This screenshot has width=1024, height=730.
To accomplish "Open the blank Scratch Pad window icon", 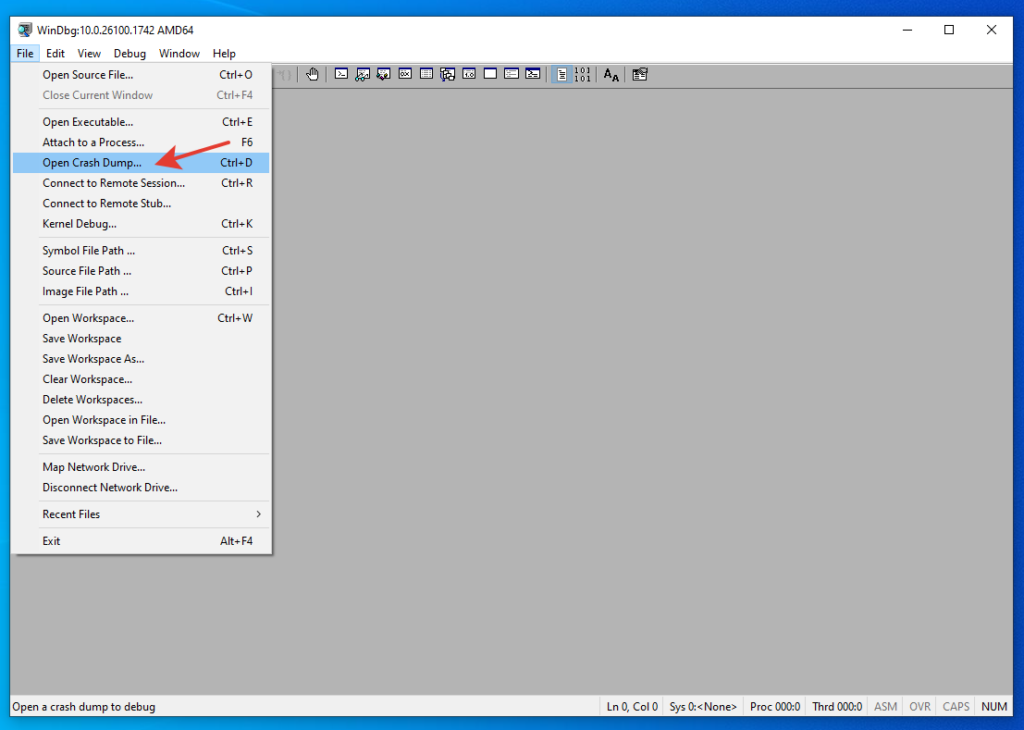I will [x=490, y=74].
